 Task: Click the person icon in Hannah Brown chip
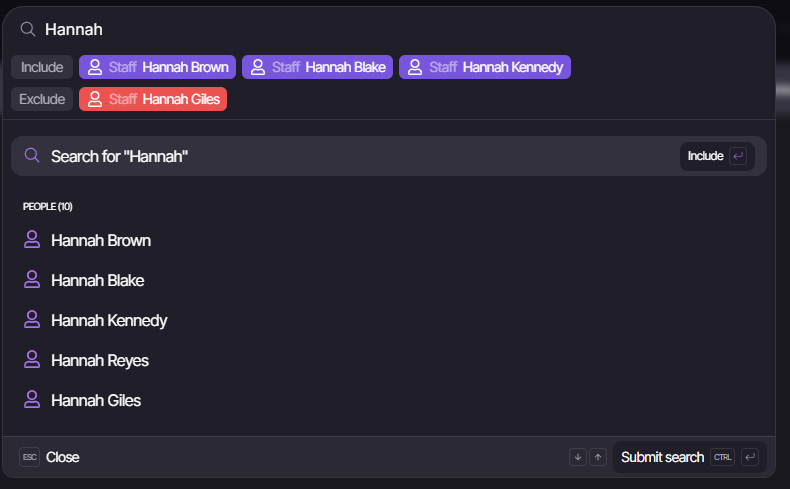point(95,67)
